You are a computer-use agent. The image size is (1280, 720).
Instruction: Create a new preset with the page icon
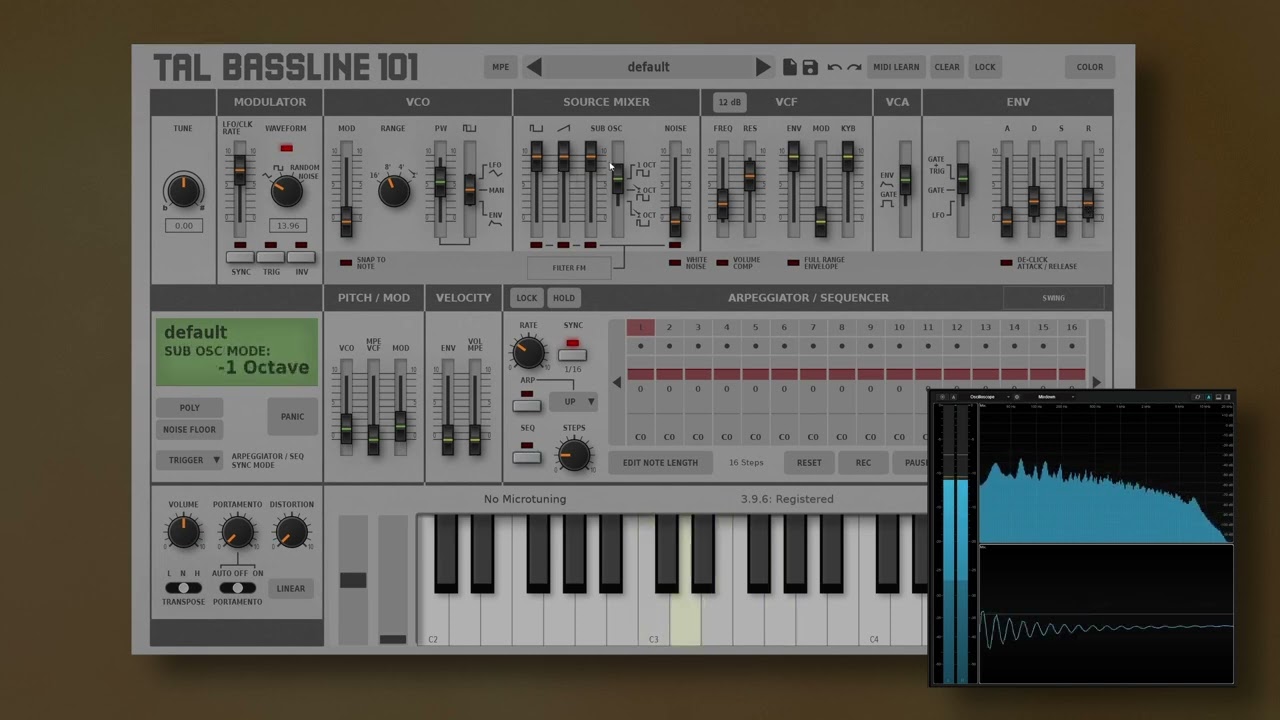[x=790, y=67]
